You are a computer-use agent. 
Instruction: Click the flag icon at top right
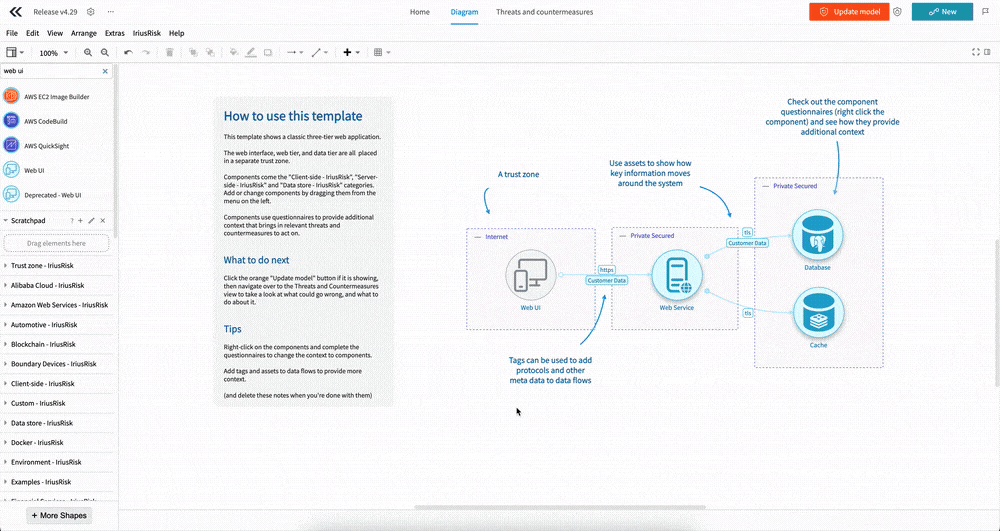(986, 11)
